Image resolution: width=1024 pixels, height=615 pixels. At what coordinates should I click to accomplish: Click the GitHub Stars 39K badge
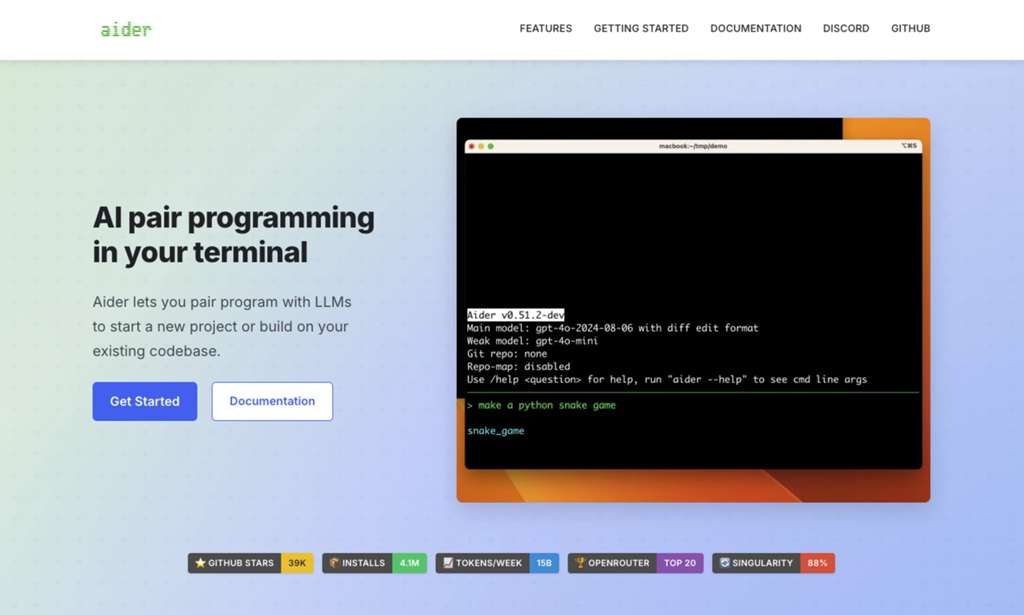pos(251,563)
